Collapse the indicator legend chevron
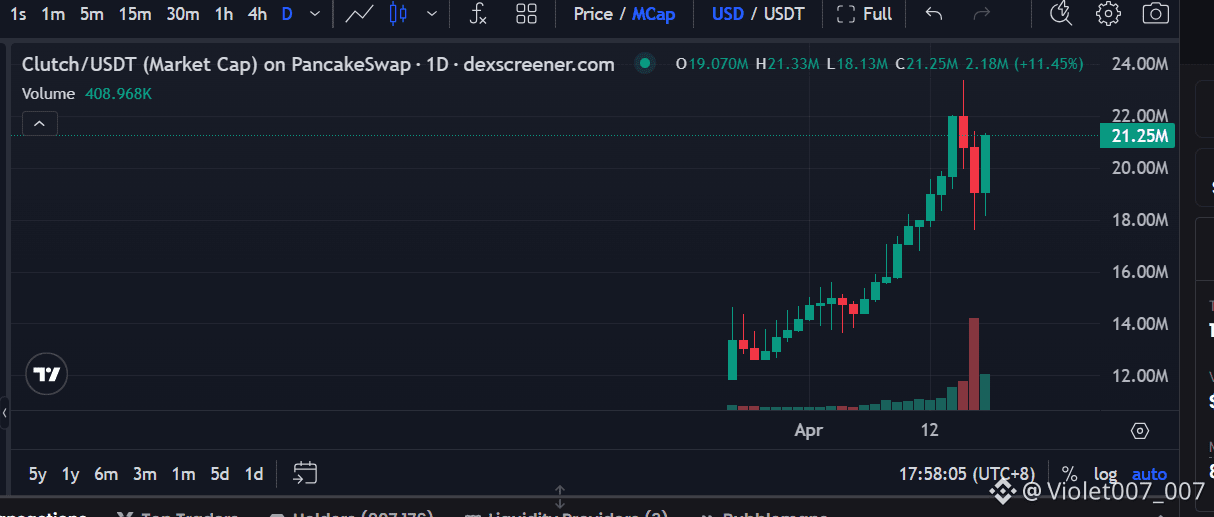 tap(39, 124)
